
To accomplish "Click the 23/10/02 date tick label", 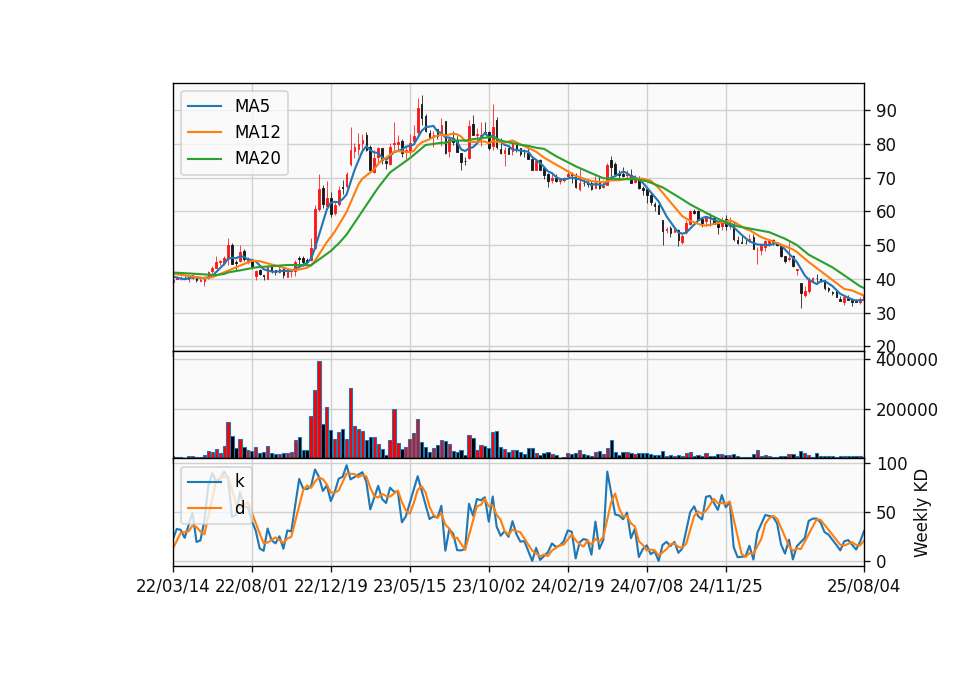I will (x=489, y=586).
